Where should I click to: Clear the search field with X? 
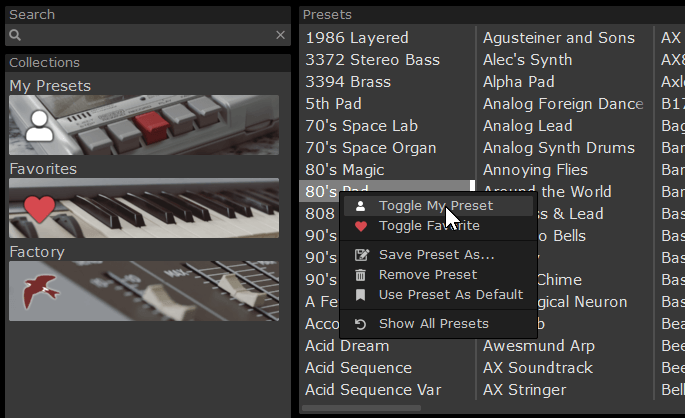[x=280, y=35]
